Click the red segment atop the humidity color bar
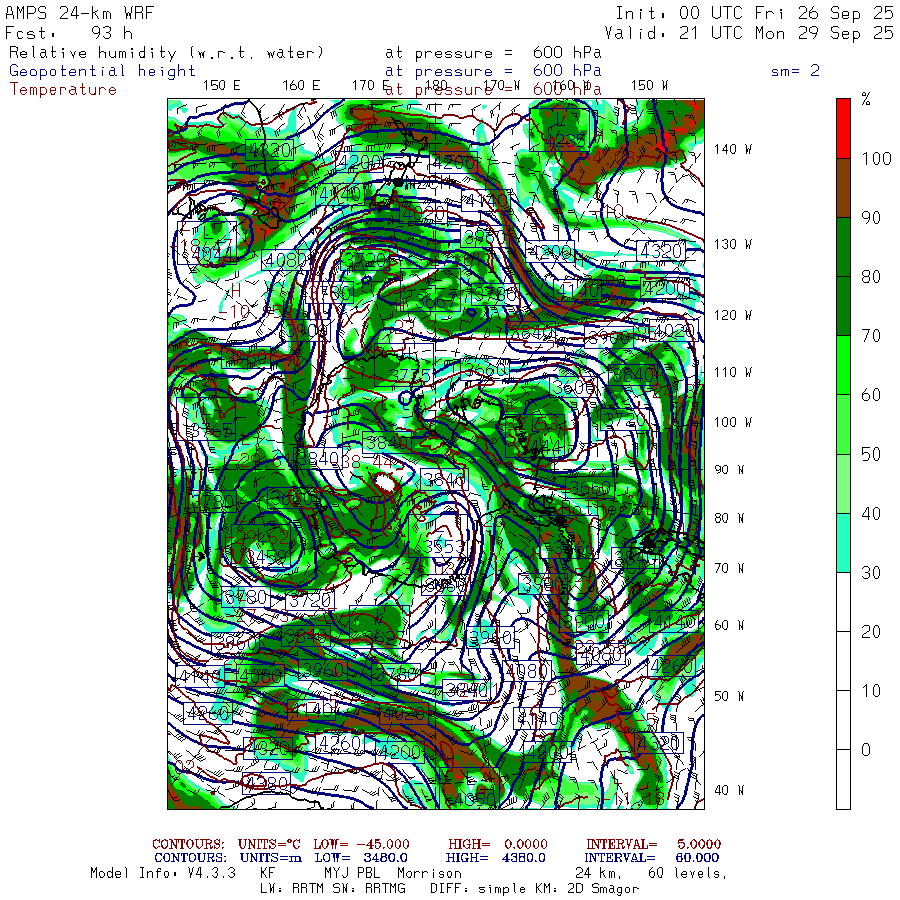This screenshot has width=900, height=900. [843, 129]
